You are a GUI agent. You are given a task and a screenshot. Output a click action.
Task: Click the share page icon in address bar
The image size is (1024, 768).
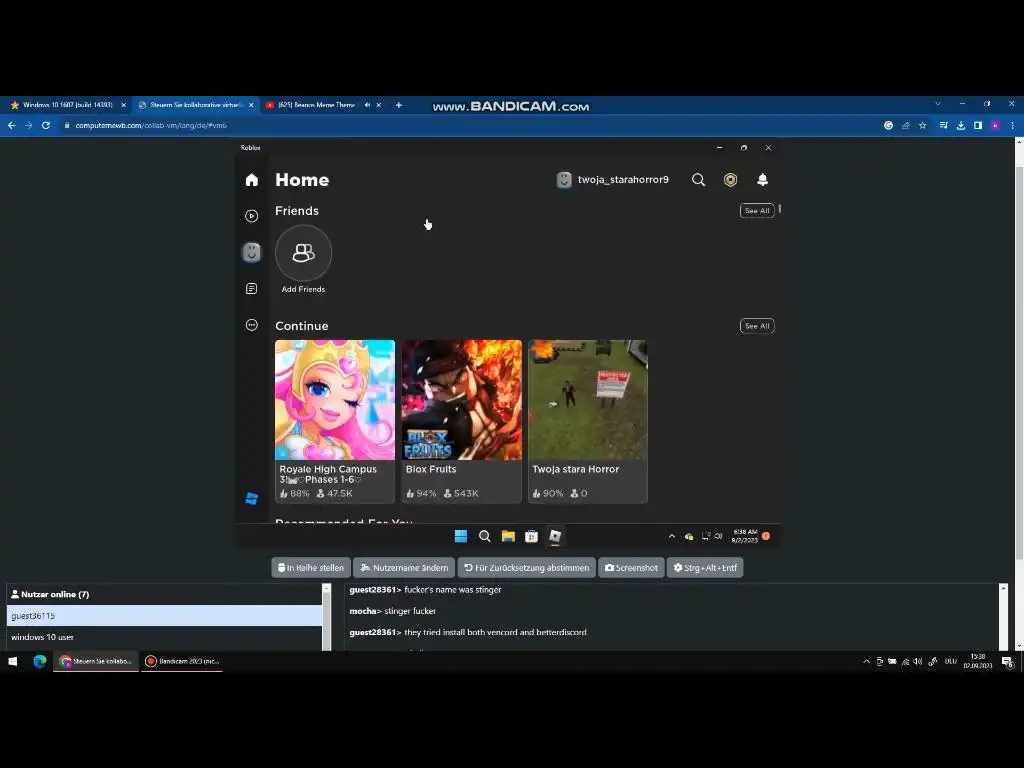(906, 125)
